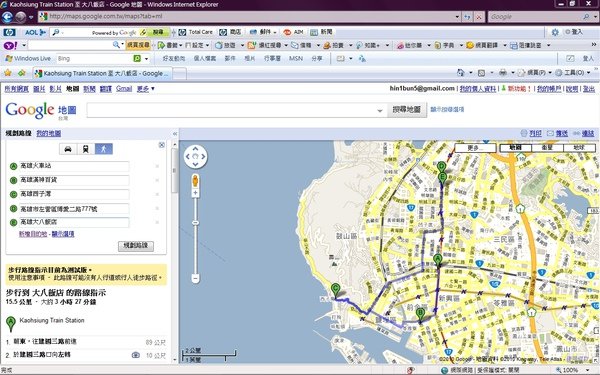Click the map zoom slider handle
Viewport: 600px width, 375px height.
[x=195, y=223]
